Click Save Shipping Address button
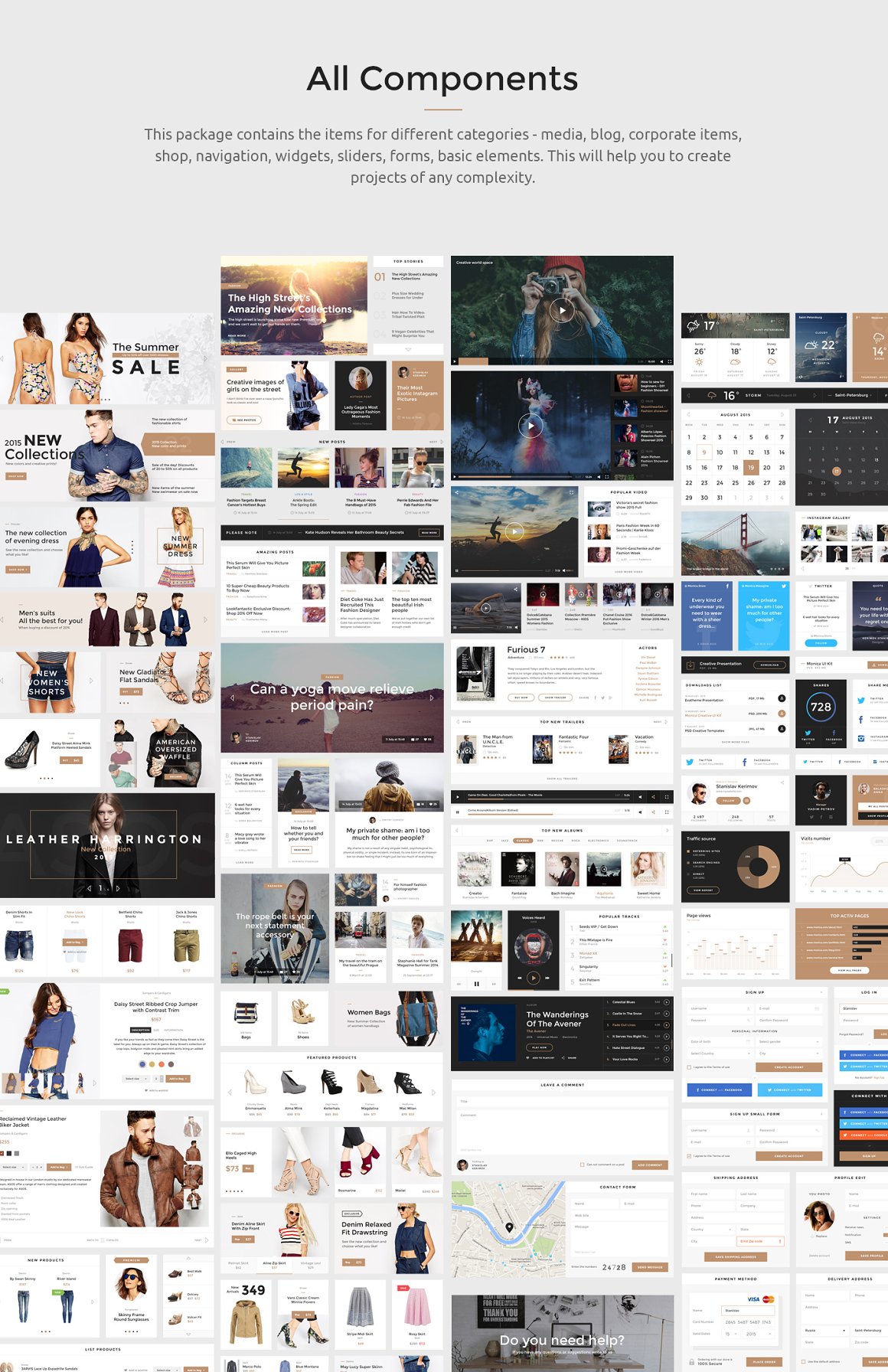This screenshot has height=1372, width=888. [736, 1257]
